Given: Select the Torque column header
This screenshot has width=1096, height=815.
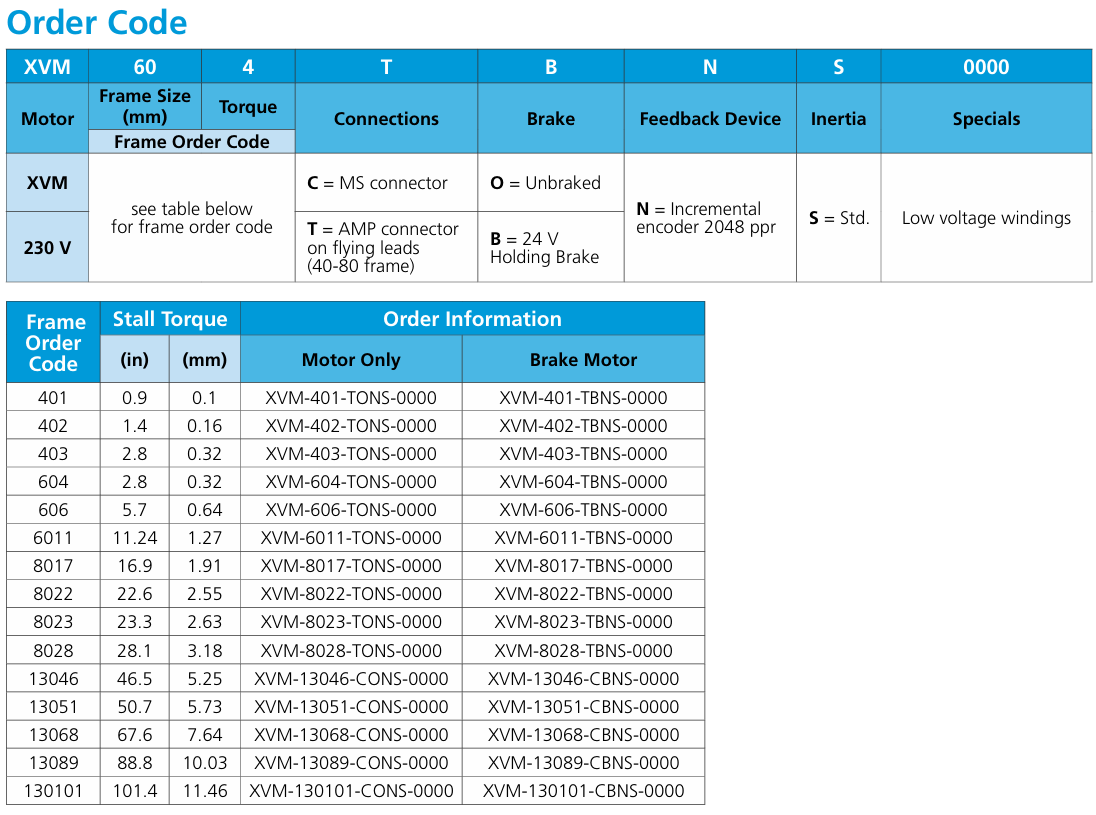Looking at the screenshot, I should tap(248, 106).
